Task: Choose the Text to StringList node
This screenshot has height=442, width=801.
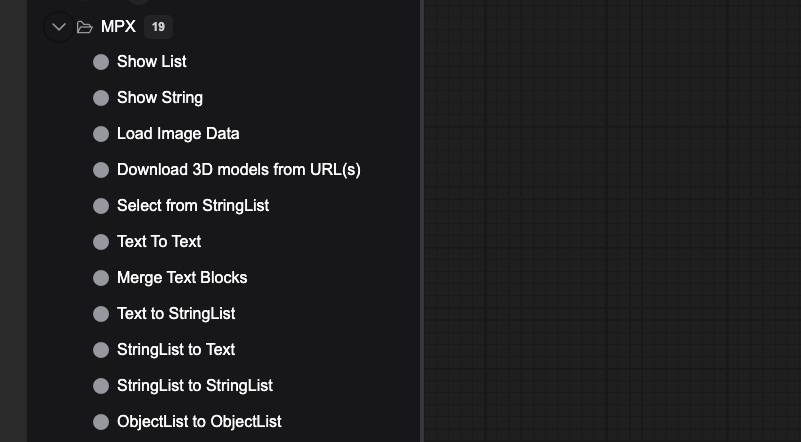Action: [176, 314]
